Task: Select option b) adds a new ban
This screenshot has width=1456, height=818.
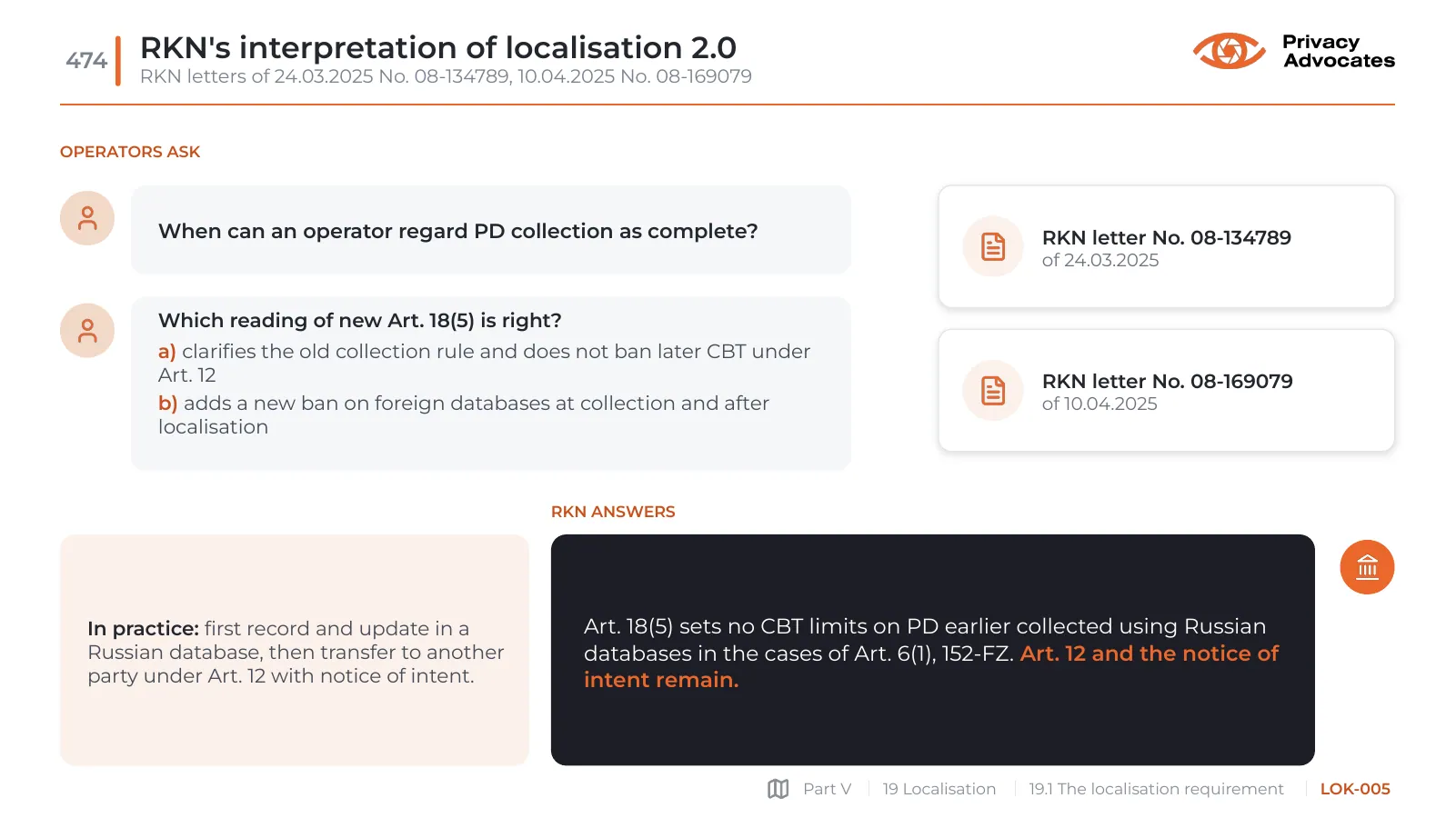Action: (464, 414)
